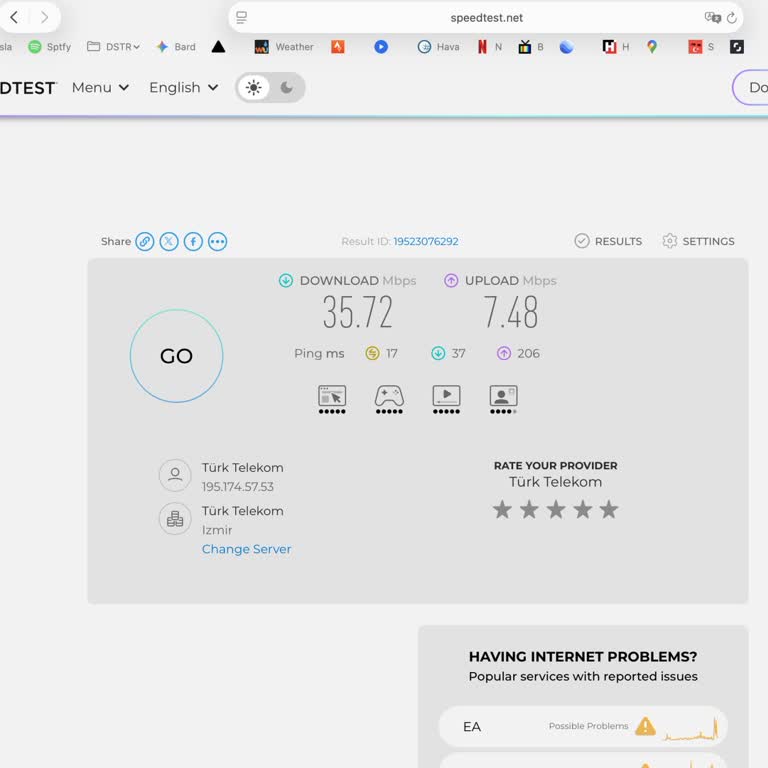
Task: Open Result ID 19523076292 link
Action: [x=426, y=241]
